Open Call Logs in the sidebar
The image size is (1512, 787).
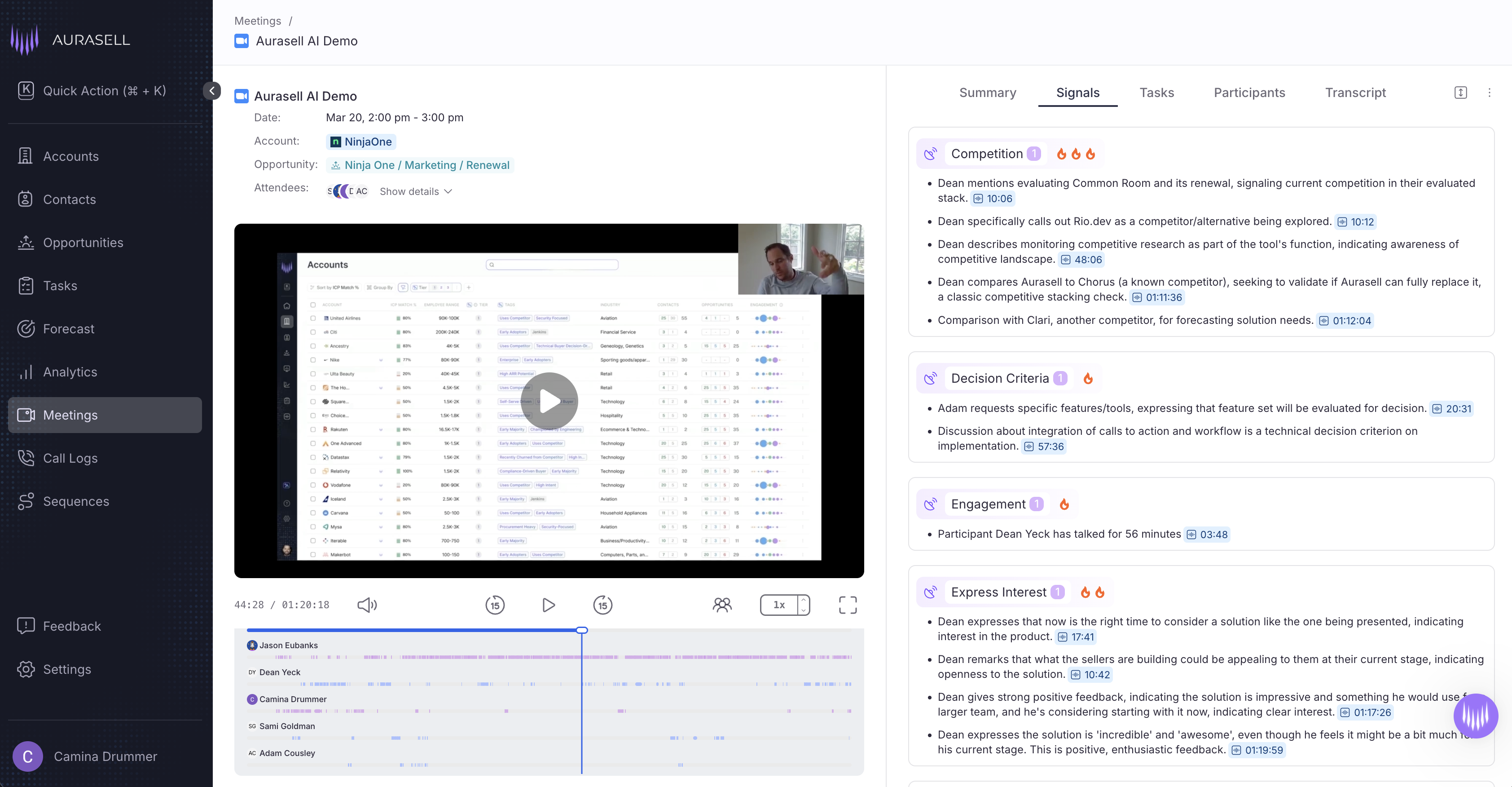coord(70,458)
